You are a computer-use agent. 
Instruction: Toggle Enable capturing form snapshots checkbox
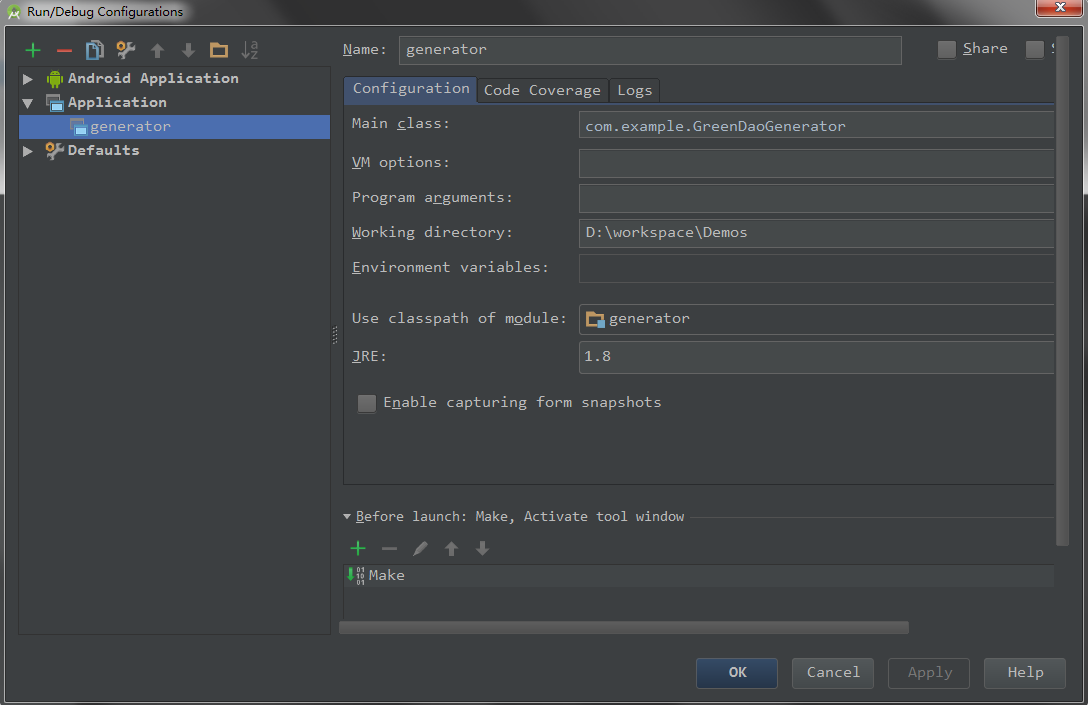pos(367,403)
